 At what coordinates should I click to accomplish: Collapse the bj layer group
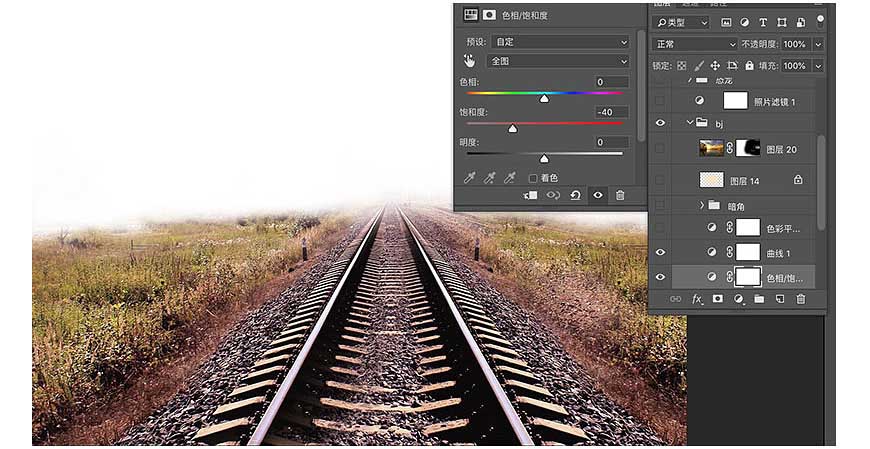point(690,122)
